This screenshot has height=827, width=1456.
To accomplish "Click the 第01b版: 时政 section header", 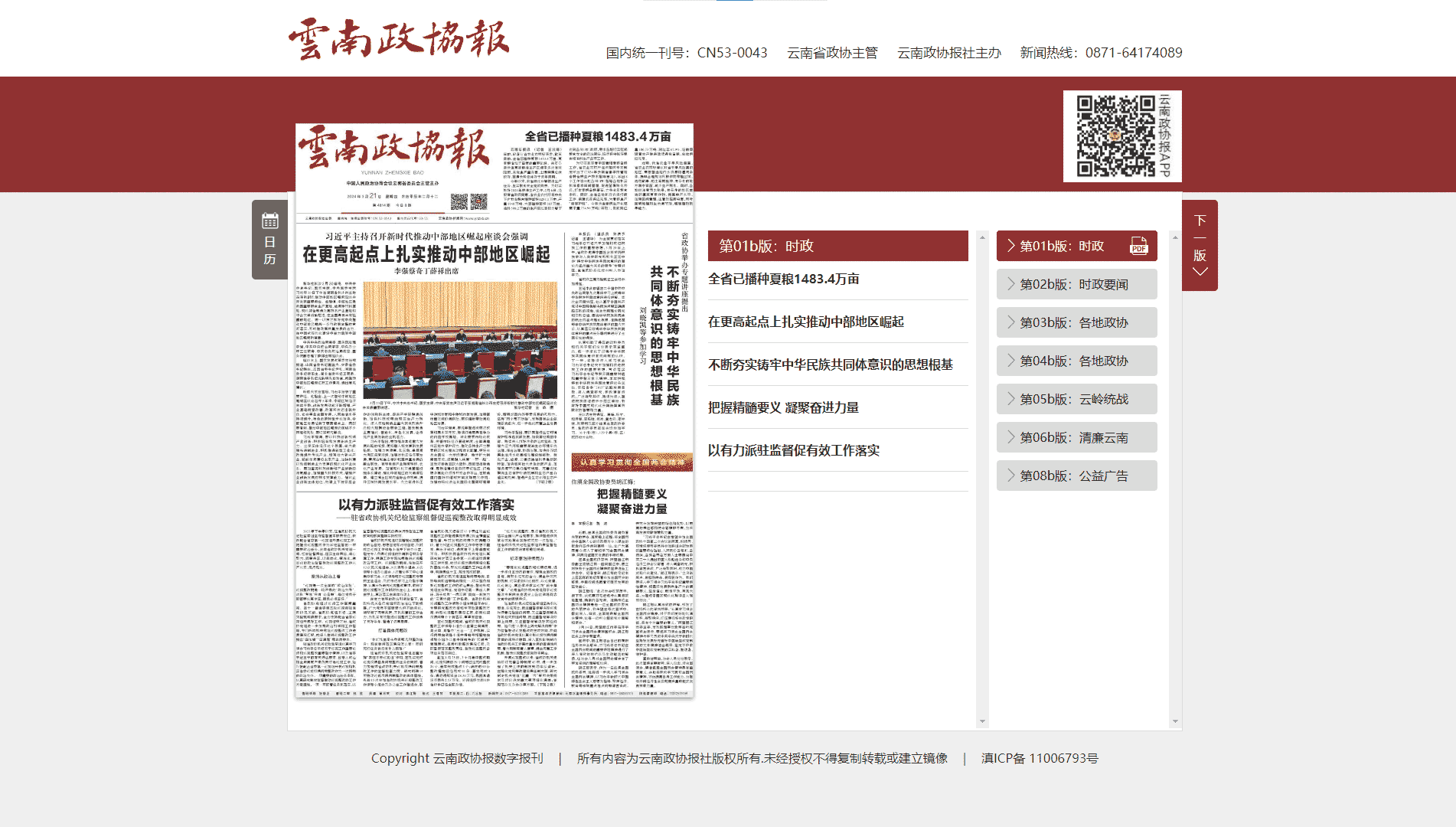I will click(x=838, y=246).
